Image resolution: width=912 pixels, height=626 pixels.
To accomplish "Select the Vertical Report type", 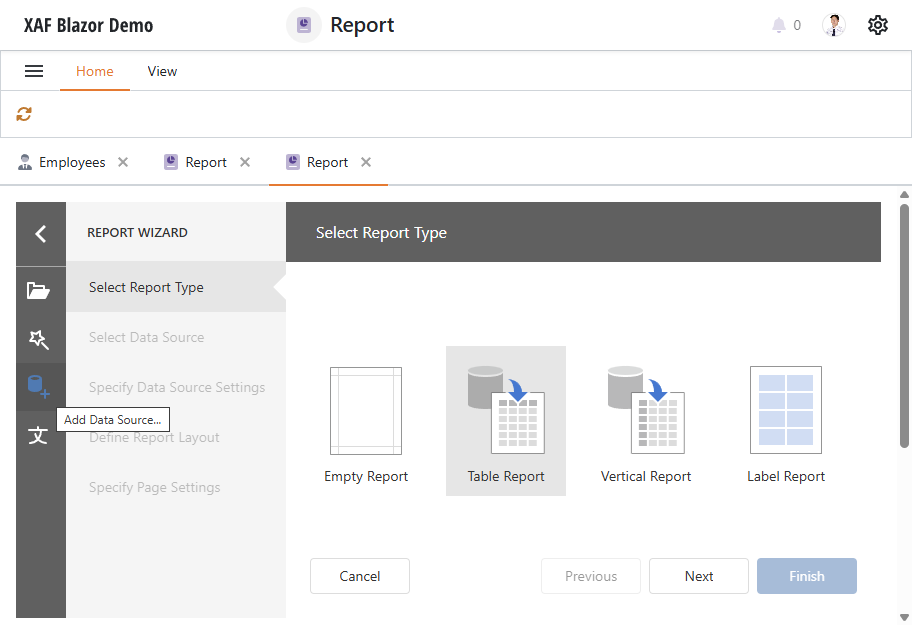I will (646, 421).
